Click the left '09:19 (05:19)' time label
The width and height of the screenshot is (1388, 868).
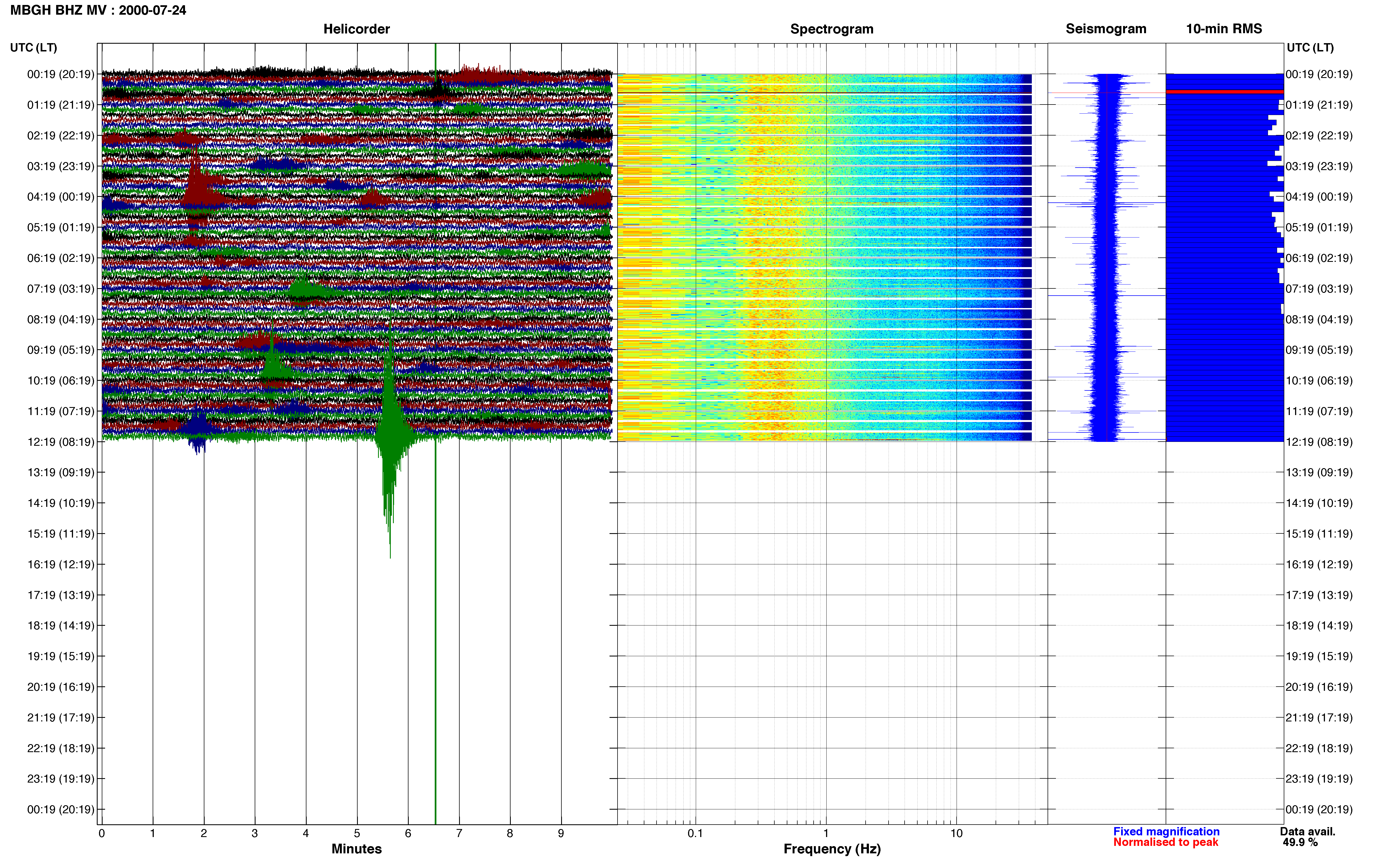60,350
